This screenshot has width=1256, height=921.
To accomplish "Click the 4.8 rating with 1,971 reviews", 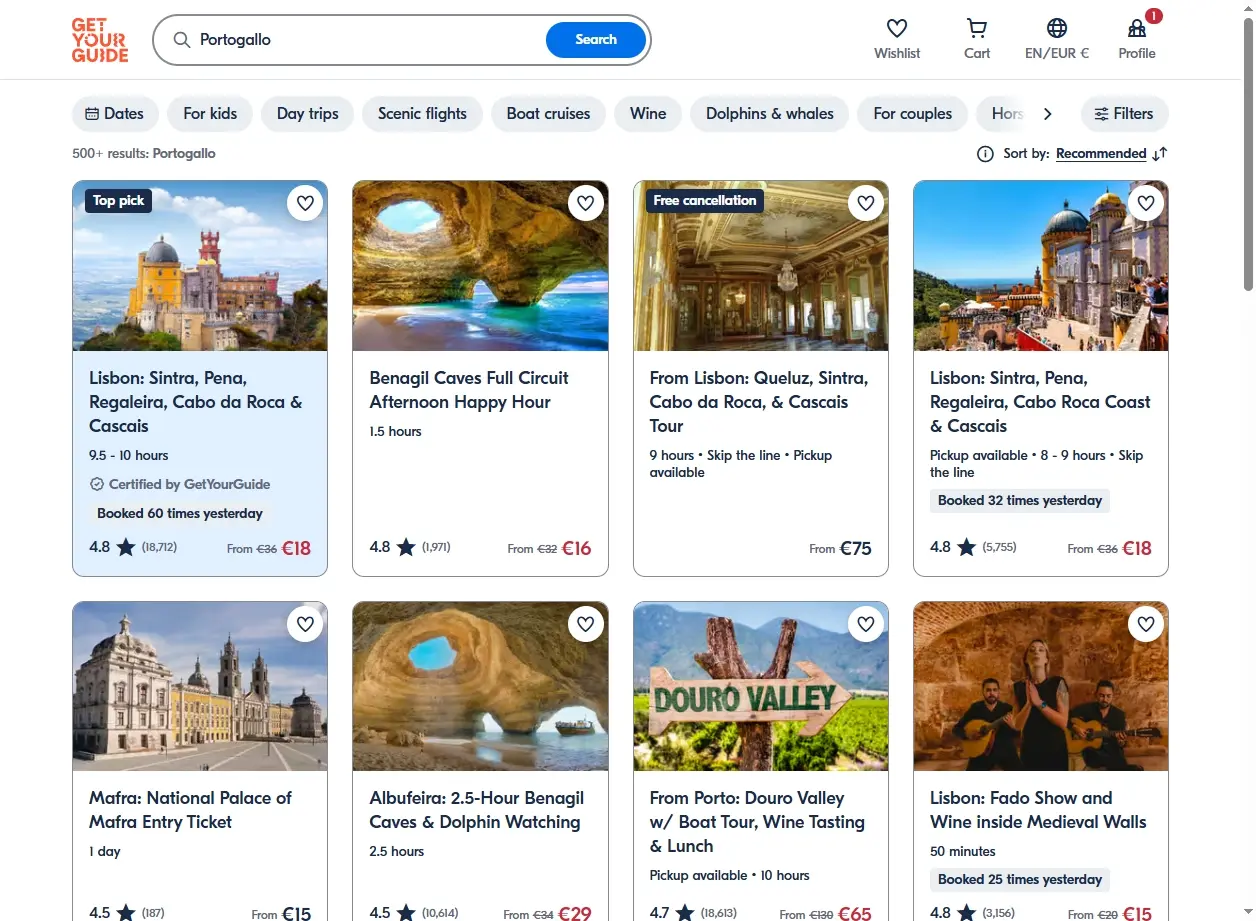I will (x=410, y=547).
